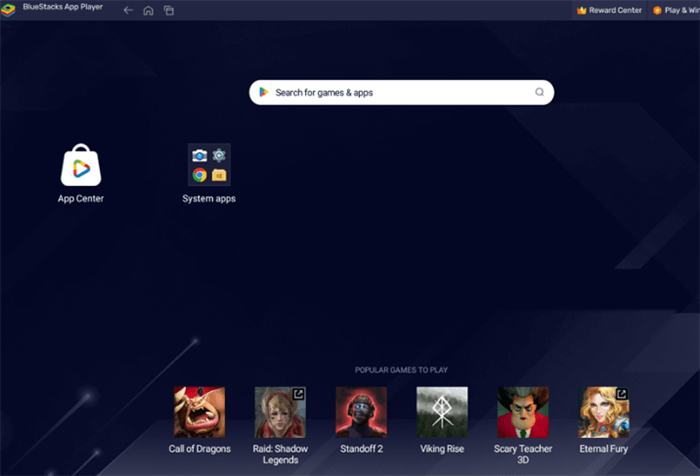The width and height of the screenshot is (700, 476).
Task: Click the Reward Center crown icon
Action: pos(581,10)
